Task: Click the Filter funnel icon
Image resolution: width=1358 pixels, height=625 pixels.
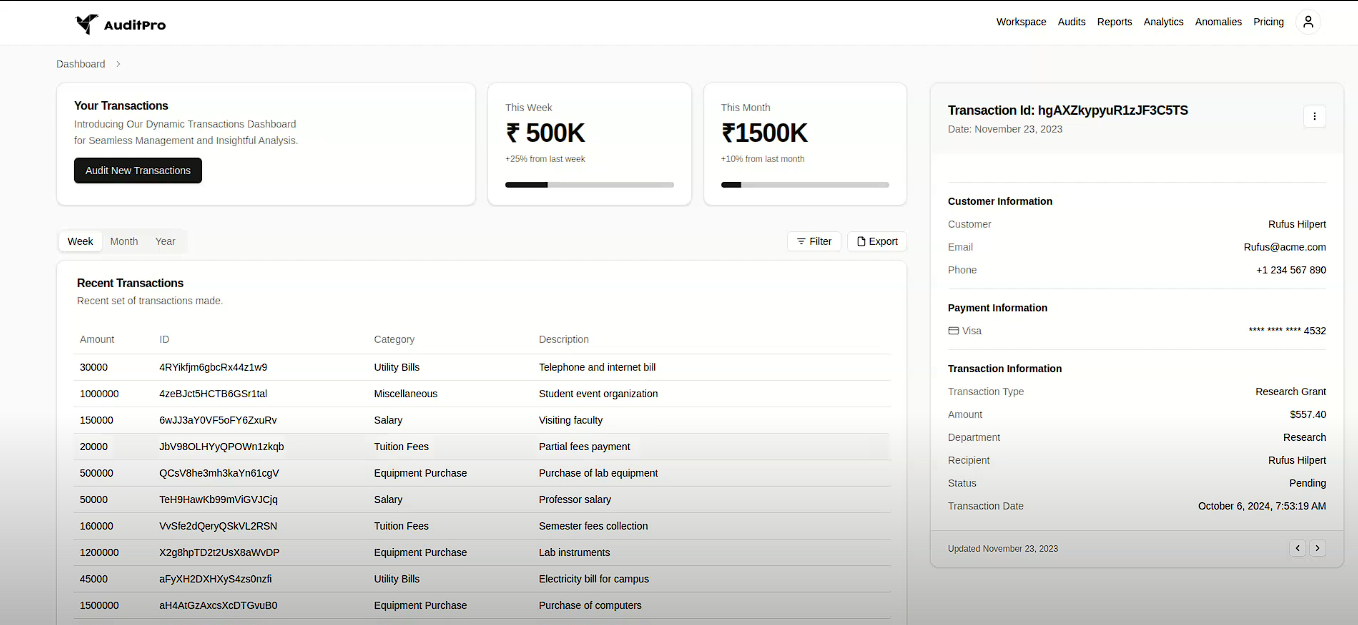Action: 800,241
